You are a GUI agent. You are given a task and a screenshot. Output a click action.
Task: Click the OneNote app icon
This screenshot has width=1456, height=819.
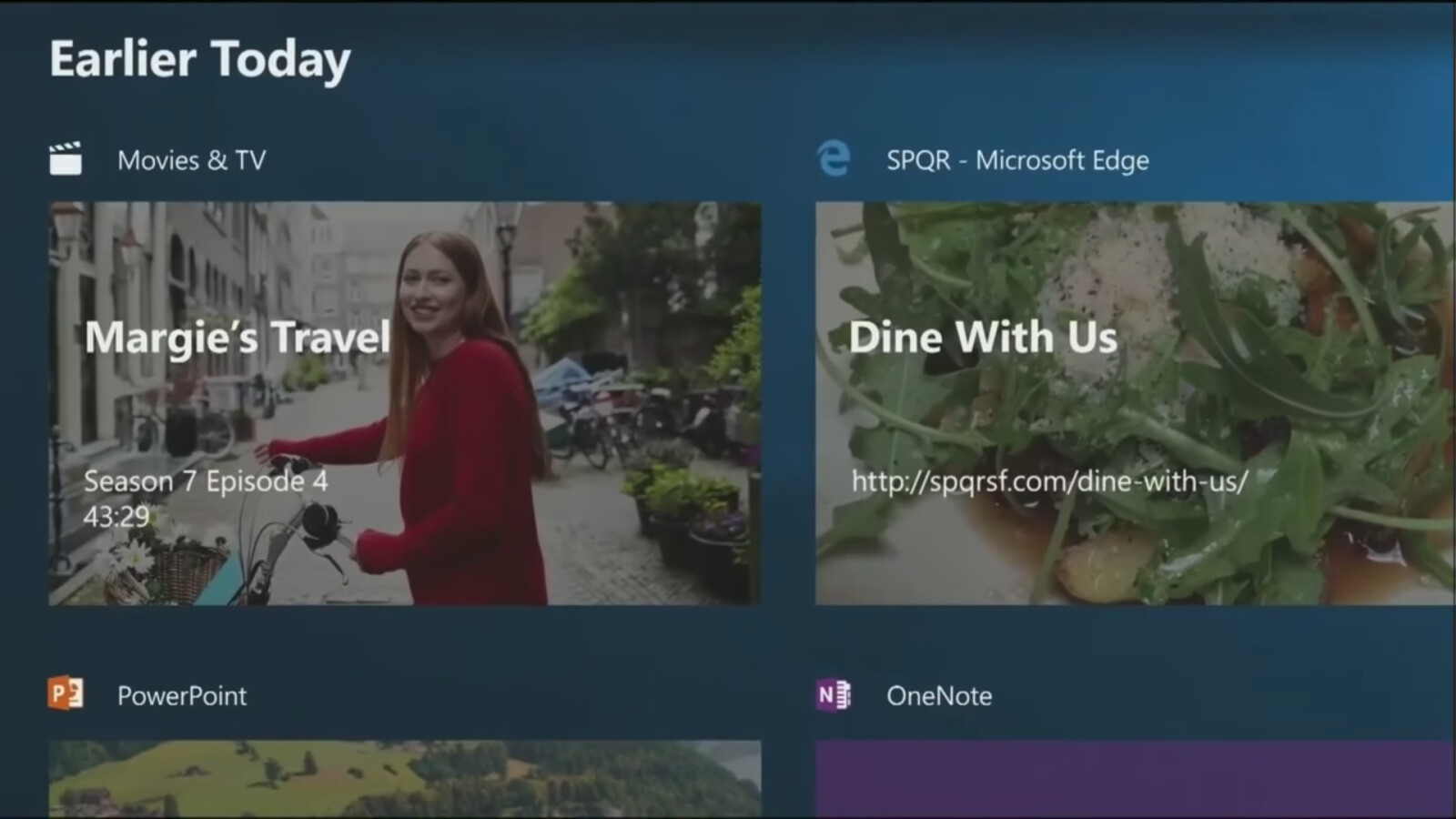[834, 695]
